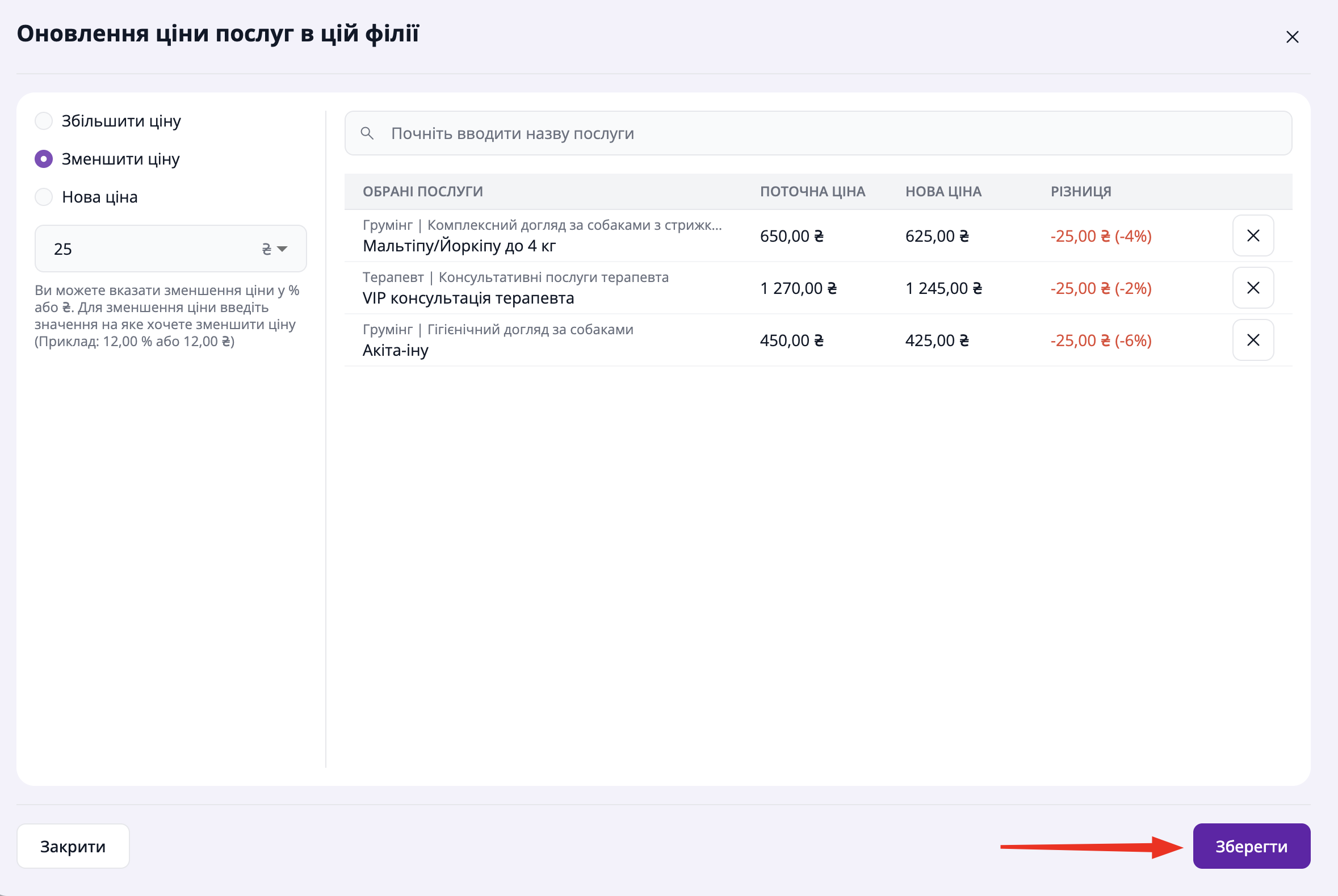The height and width of the screenshot is (896, 1338).
Task: Click the search magnifier icon
Action: coord(367,134)
